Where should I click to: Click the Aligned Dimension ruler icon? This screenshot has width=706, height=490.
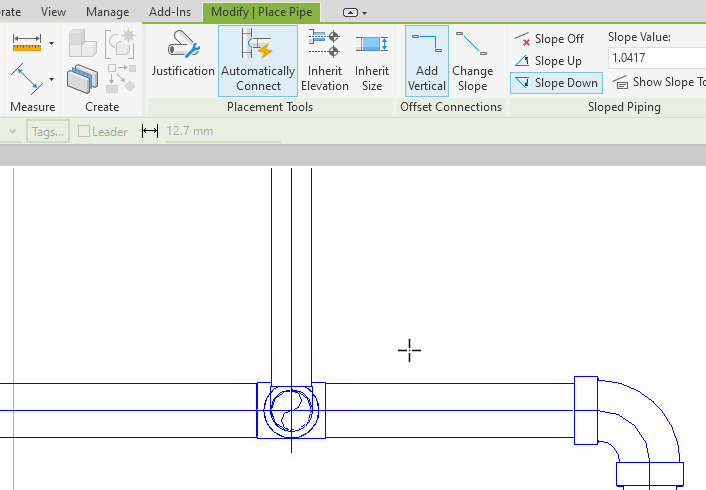tap(27, 43)
